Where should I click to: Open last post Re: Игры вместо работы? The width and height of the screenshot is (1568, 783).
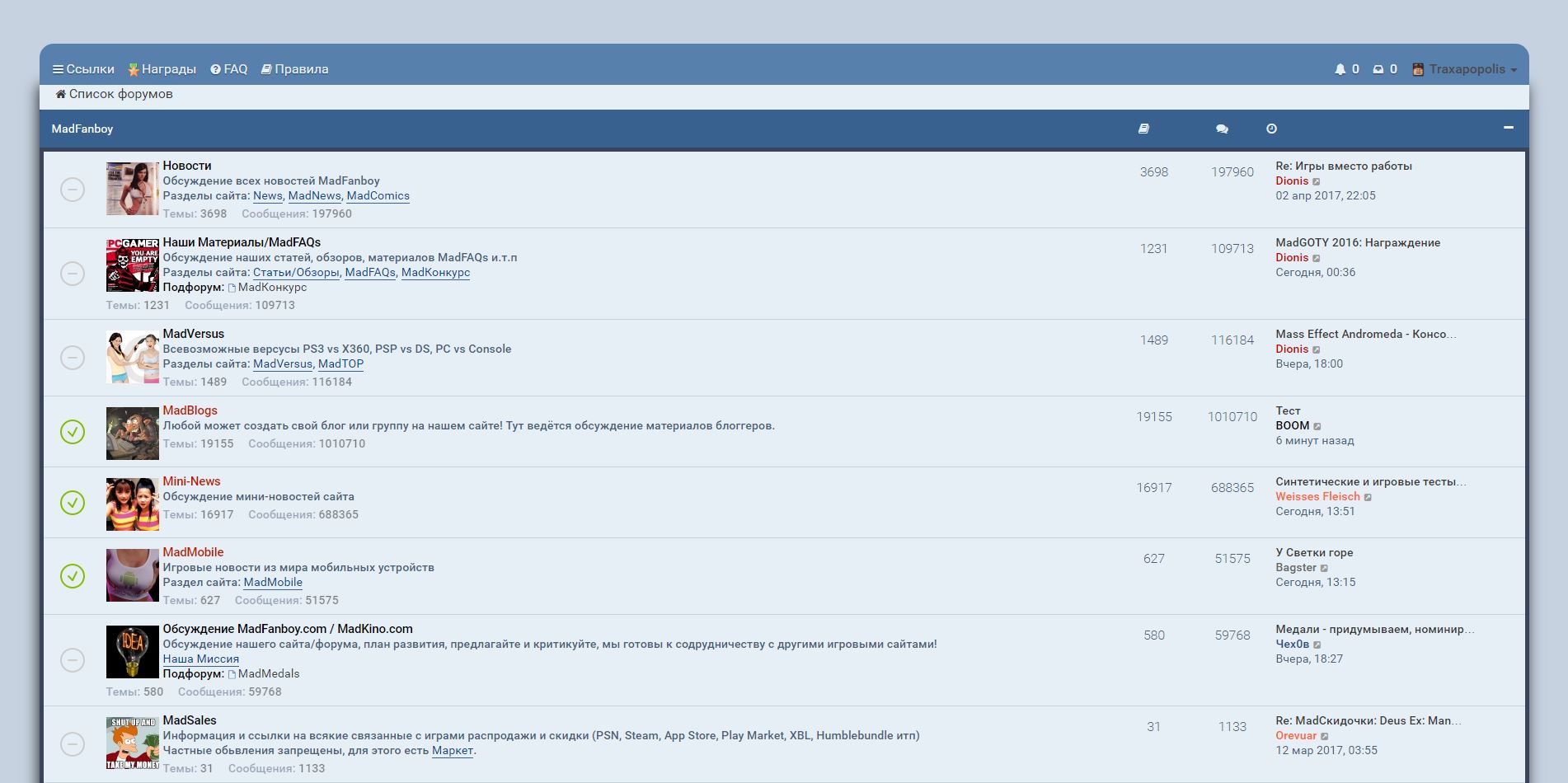pyautogui.click(x=1344, y=166)
